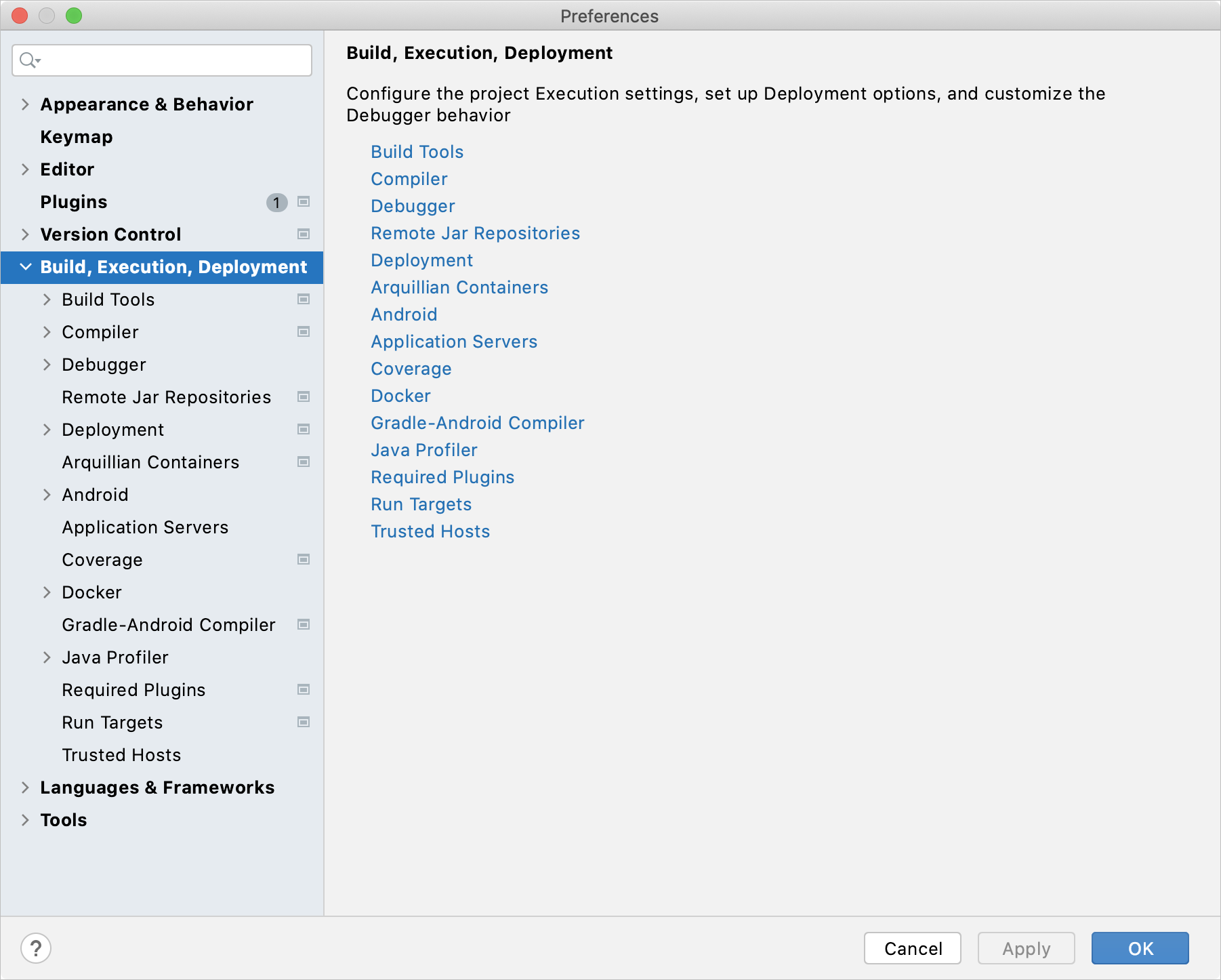Expand Java Profiler tree node
Viewport: 1221px width, 980px height.
click(47, 657)
